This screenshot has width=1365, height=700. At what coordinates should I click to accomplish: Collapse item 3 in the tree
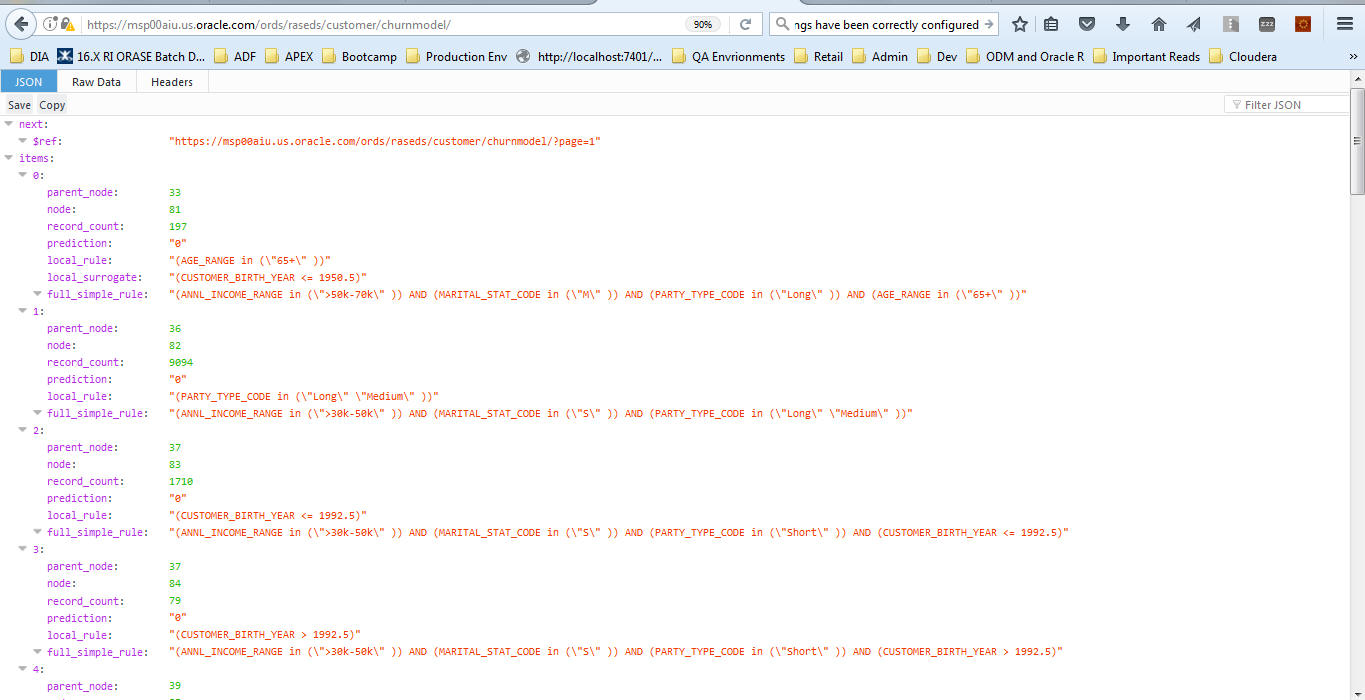click(x=23, y=549)
